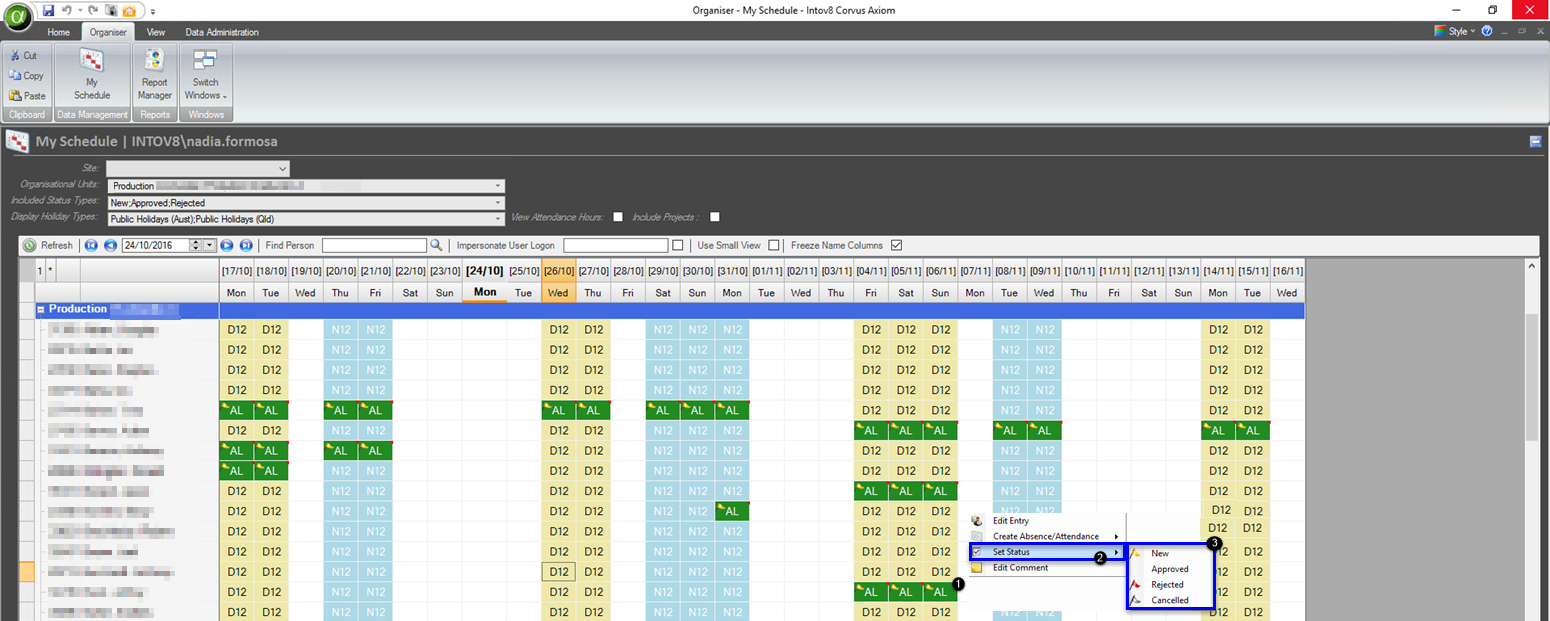
Task: Click the green alpha application menu orb
Action: click(x=17, y=17)
